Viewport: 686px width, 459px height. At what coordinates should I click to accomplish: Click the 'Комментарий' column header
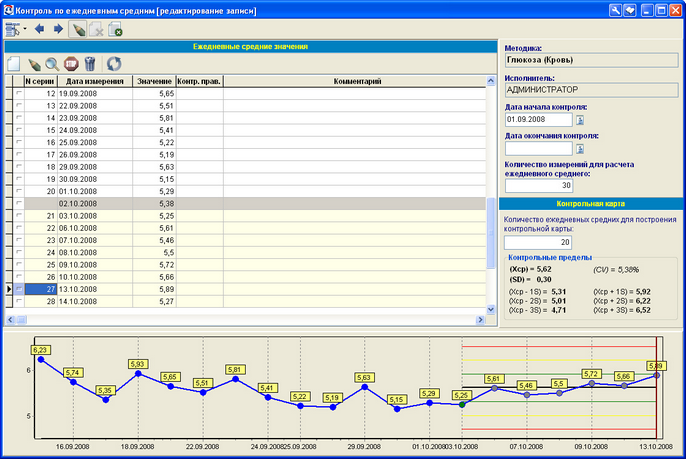pyautogui.click(x=357, y=81)
